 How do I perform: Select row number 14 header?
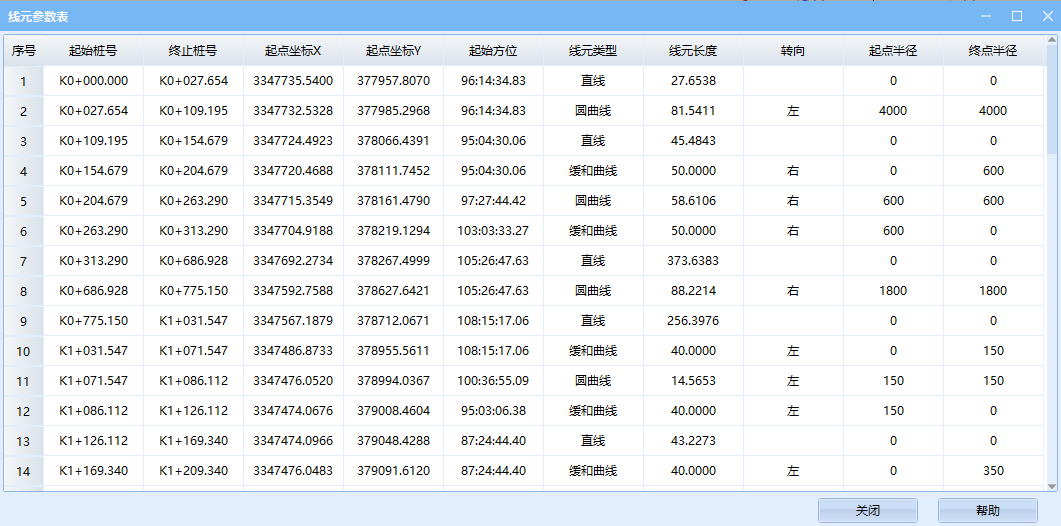coord(24,470)
